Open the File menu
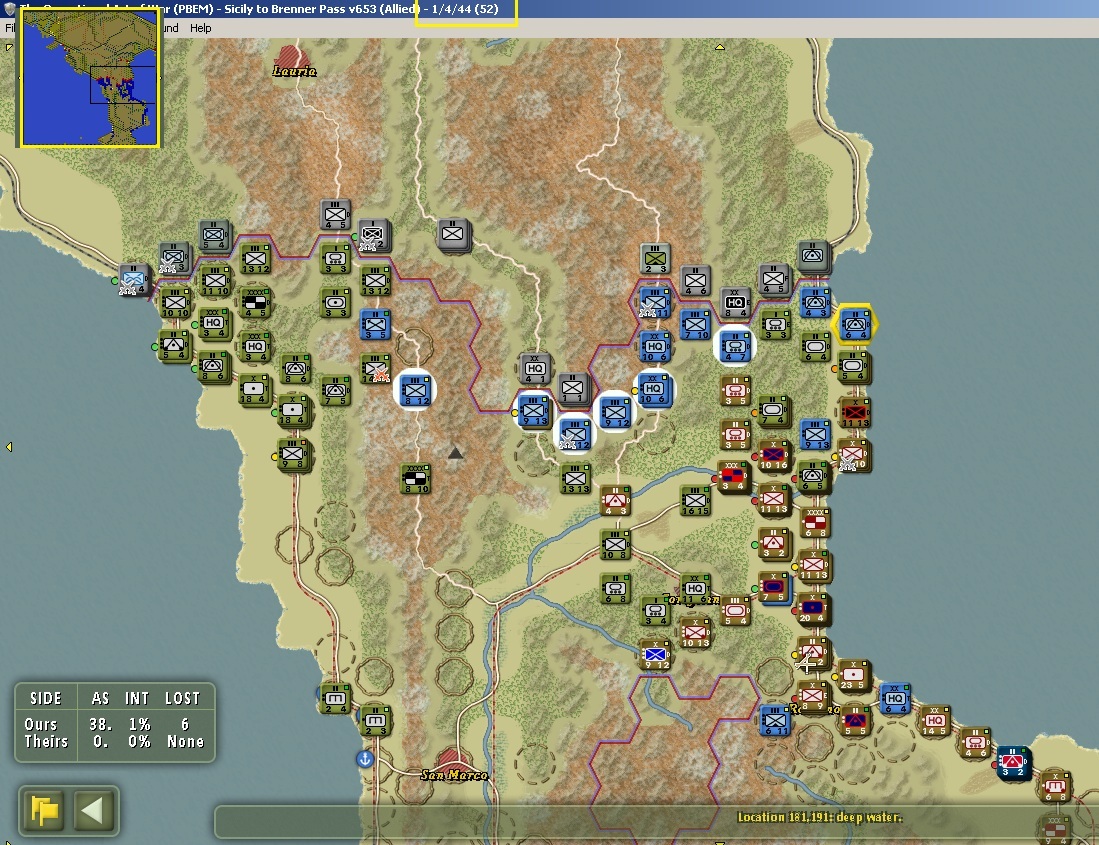Viewport: 1099px width, 845px height. [10, 28]
